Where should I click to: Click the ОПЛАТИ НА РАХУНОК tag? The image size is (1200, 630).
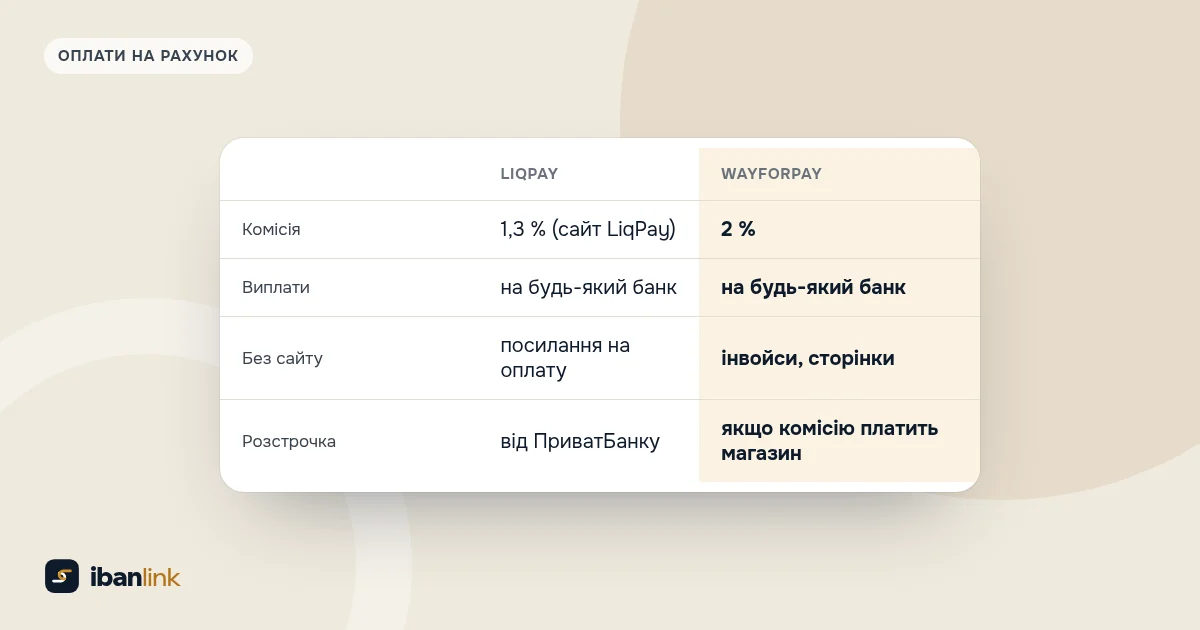[148, 56]
